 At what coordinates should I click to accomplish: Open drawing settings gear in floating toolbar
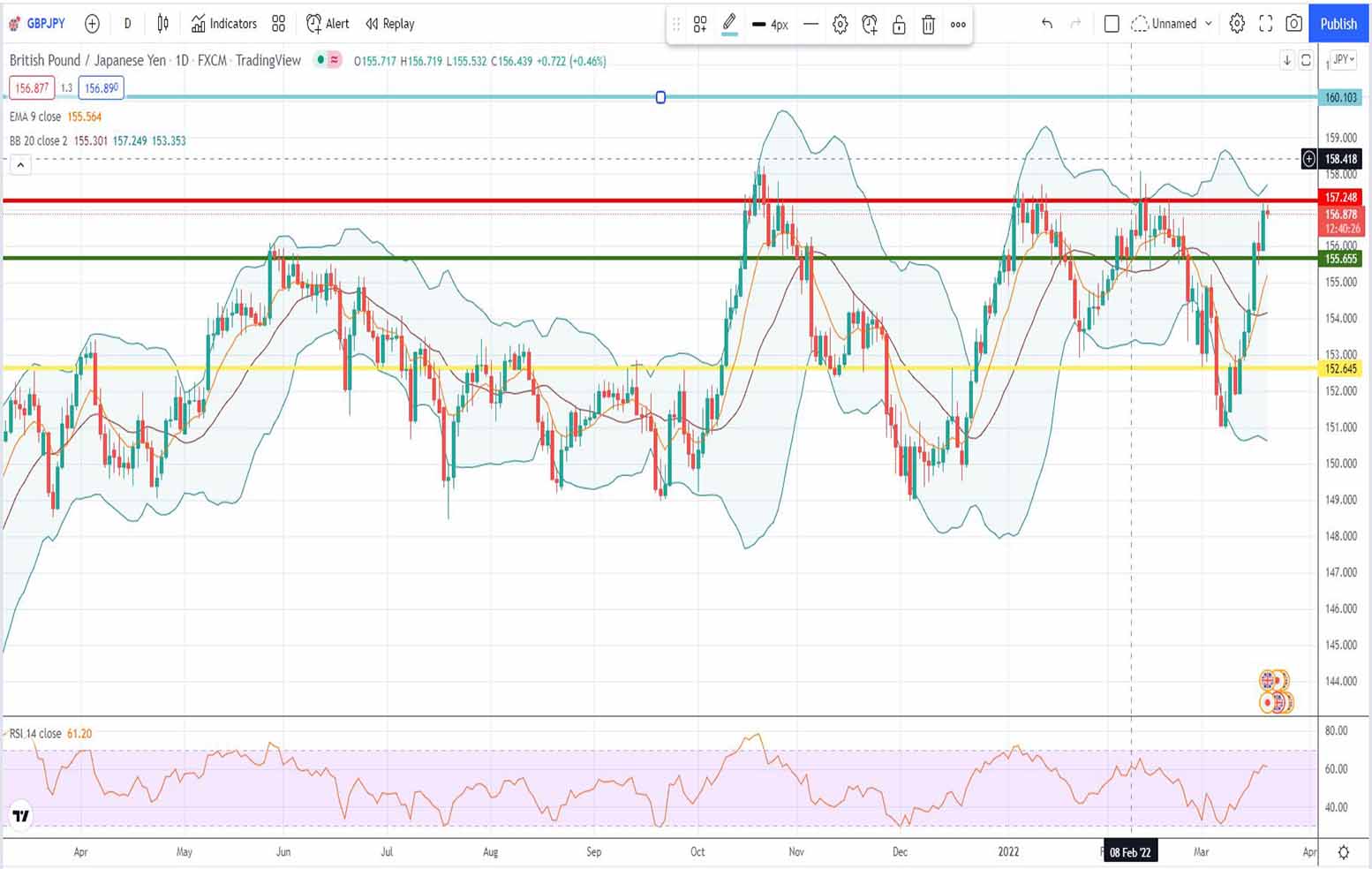(841, 25)
